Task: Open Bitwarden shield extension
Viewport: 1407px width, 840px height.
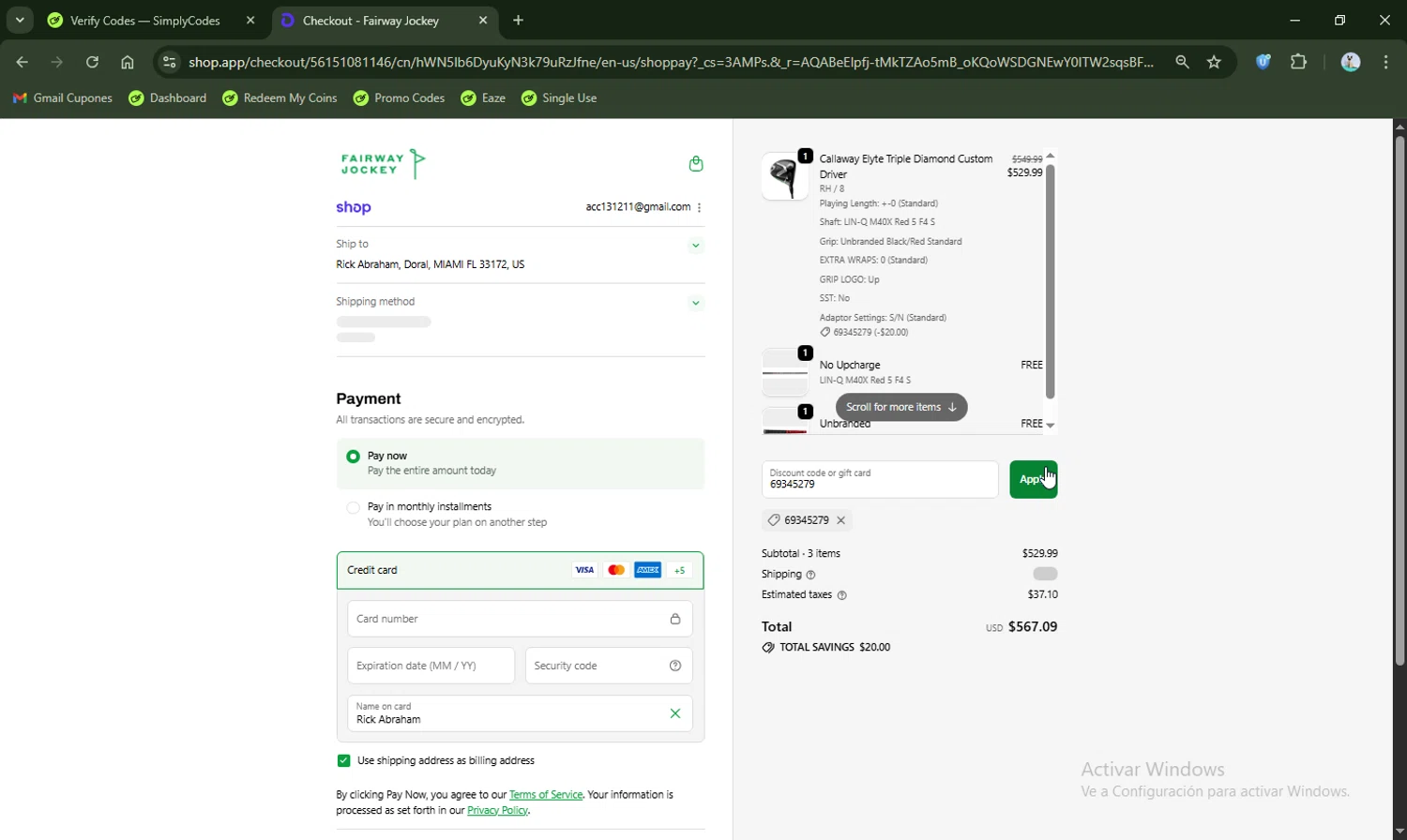Action: [1263, 62]
